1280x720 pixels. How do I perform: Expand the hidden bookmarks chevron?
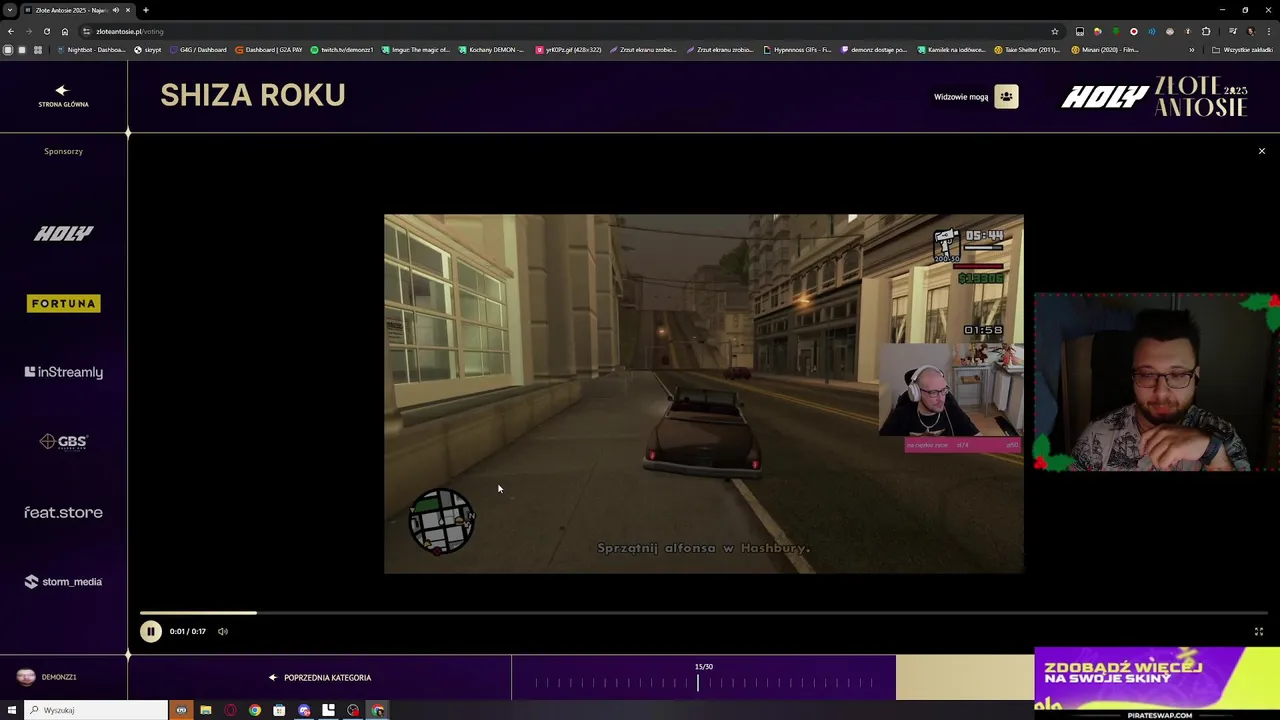coord(1191,49)
